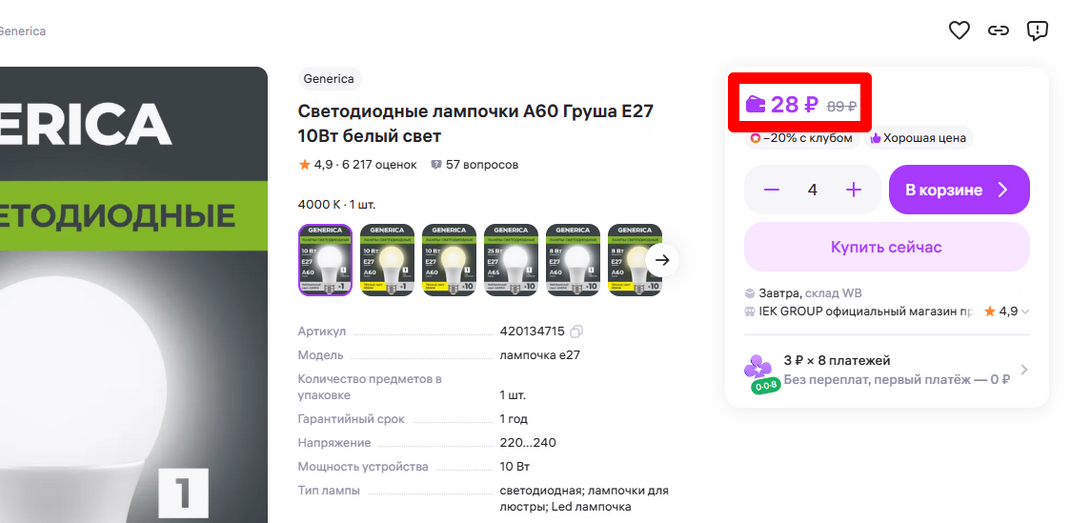
Task: Copy product link via chain icon
Action: point(998,31)
